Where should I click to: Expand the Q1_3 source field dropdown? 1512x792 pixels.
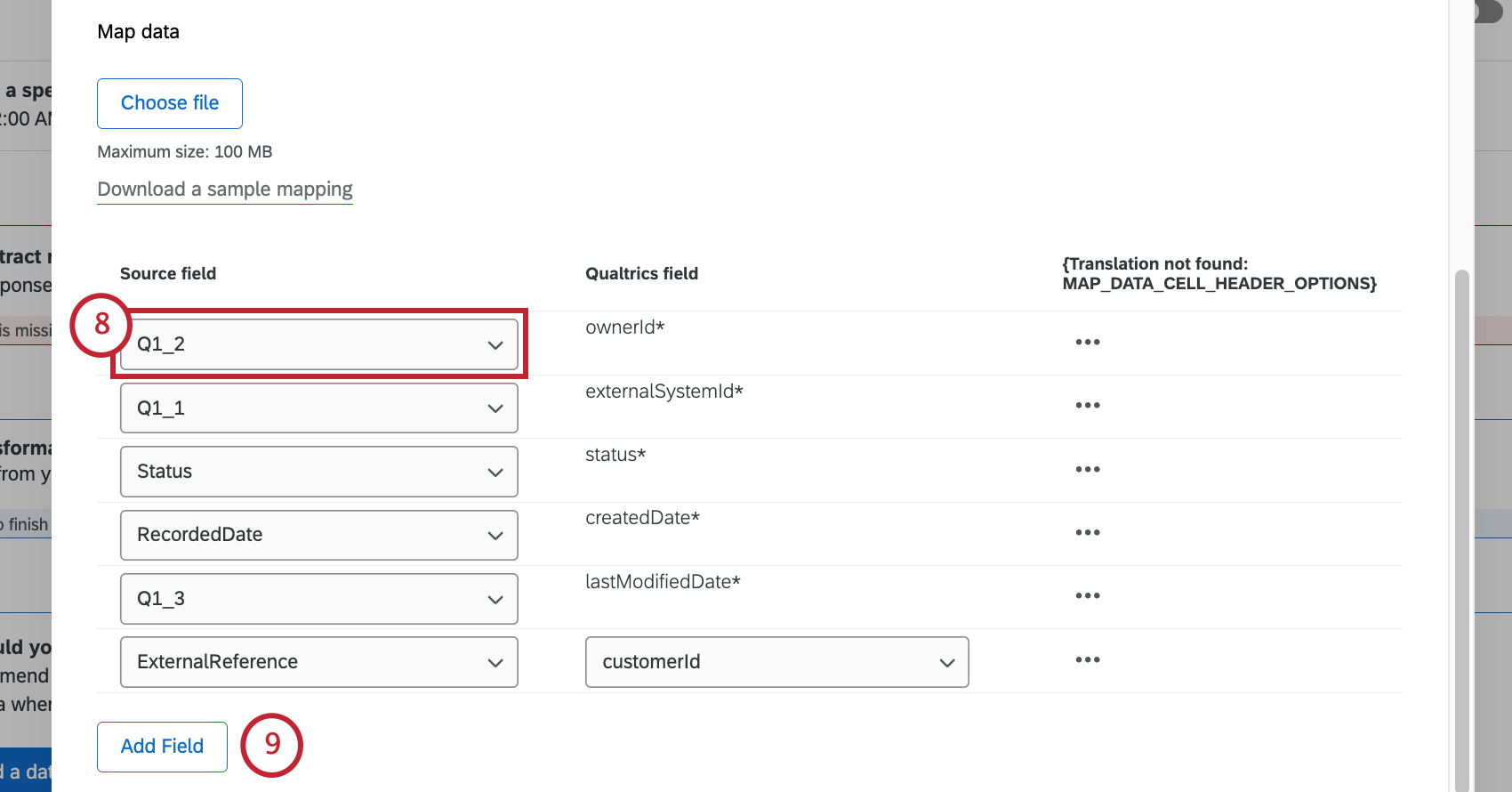(x=318, y=599)
